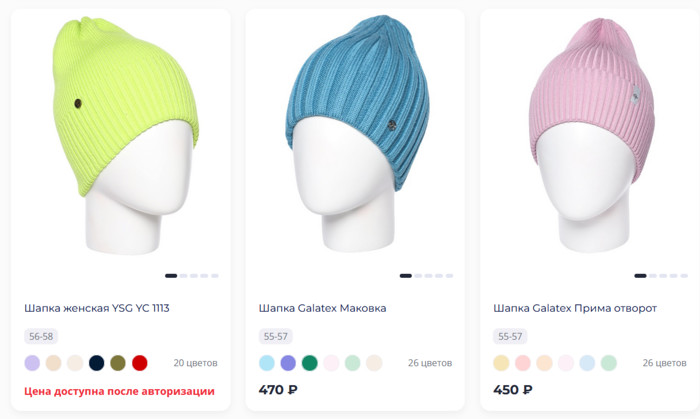700x419 pixels.
Task: Pick the light blue swatch for Galatex Маковка
Action: [267, 363]
